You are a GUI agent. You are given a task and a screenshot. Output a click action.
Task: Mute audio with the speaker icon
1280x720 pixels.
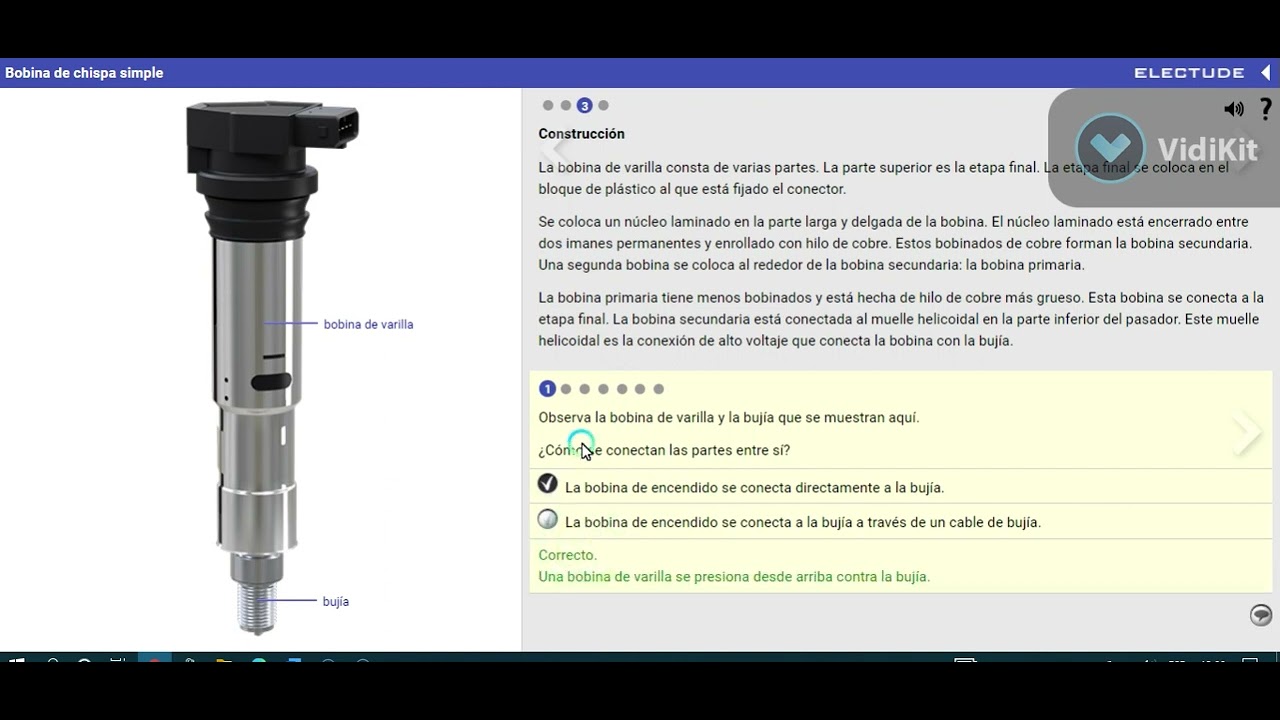[1234, 109]
